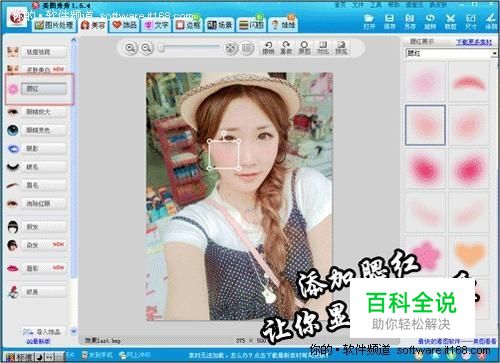Click the Undo (撤销) button
This screenshot has height=363, width=500.
(268, 48)
